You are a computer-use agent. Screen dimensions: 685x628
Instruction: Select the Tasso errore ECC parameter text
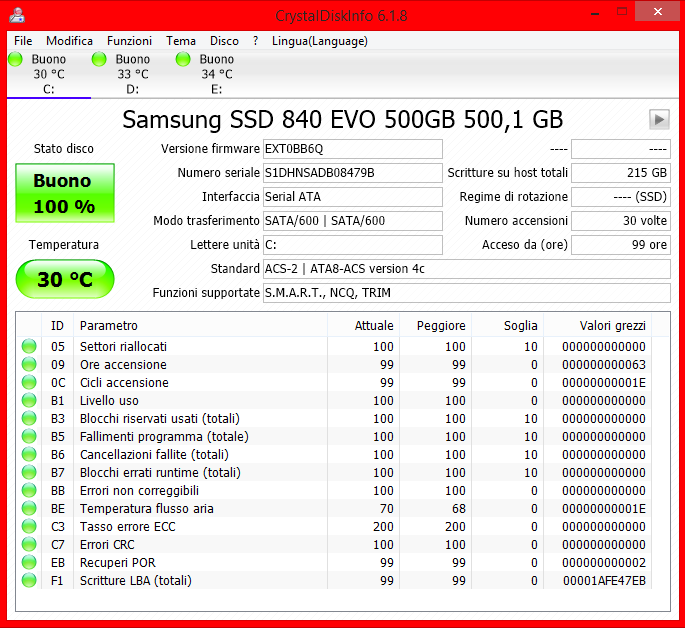(x=128, y=526)
